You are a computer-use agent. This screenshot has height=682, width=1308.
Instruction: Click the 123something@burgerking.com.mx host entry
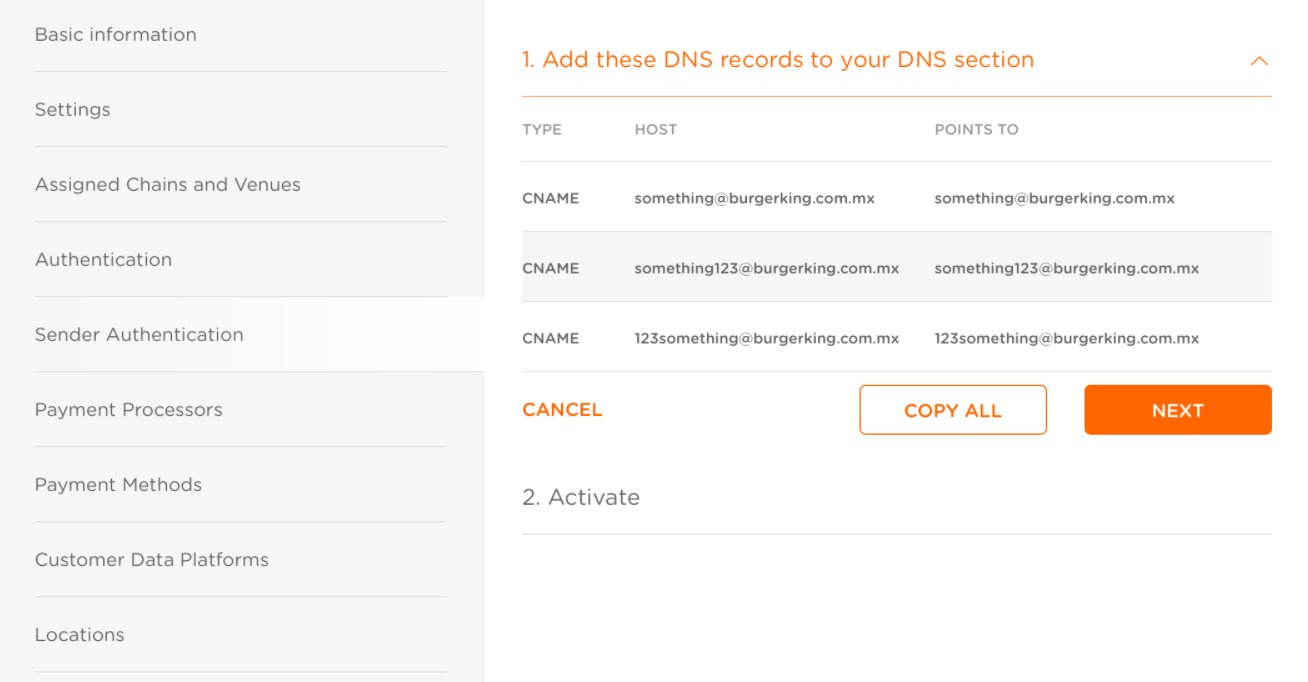pos(767,338)
